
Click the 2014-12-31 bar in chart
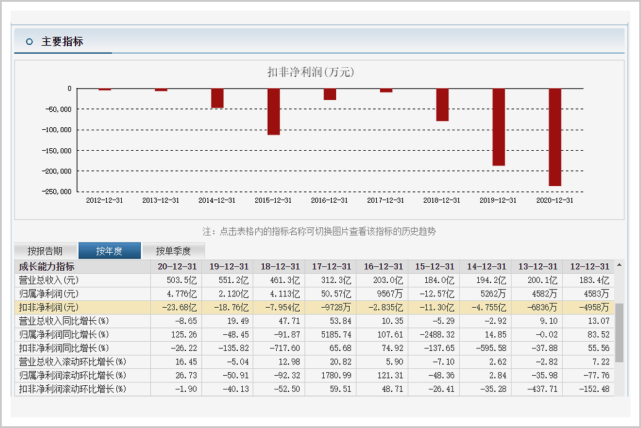click(217, 98)
